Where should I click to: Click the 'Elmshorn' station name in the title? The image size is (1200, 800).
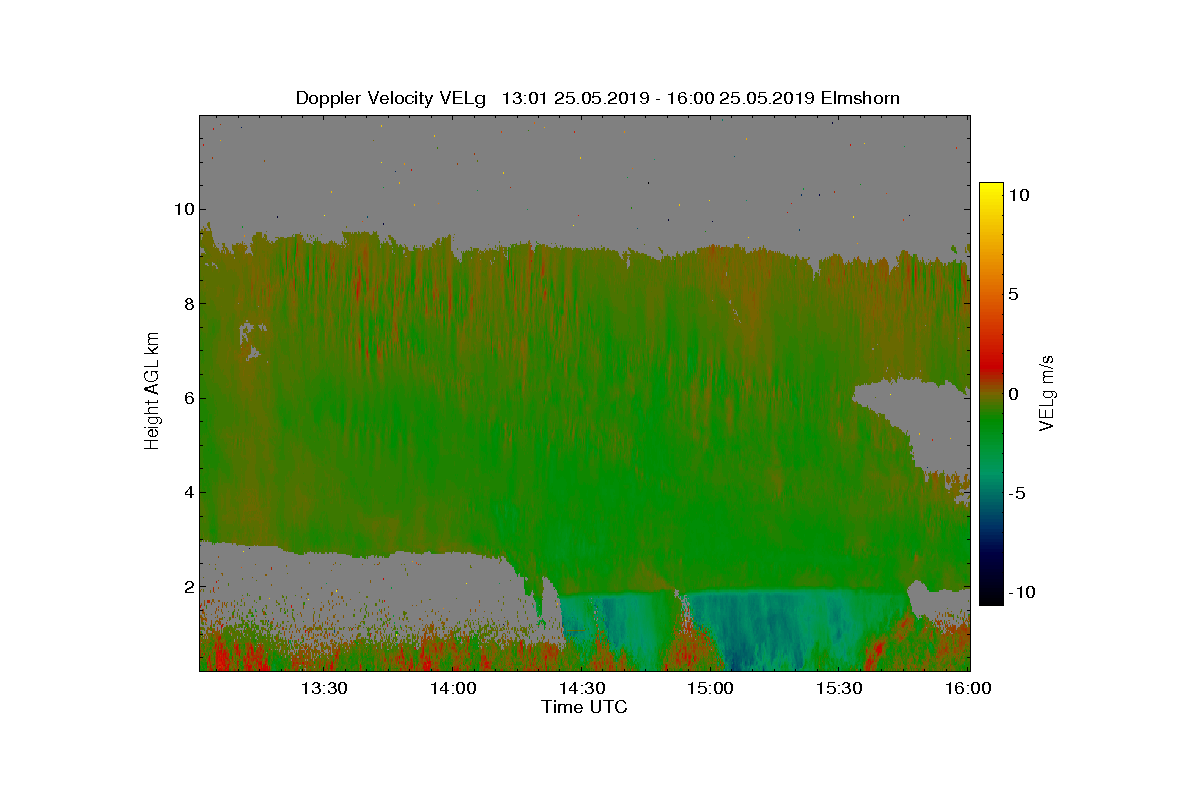(x=860, y=98)
